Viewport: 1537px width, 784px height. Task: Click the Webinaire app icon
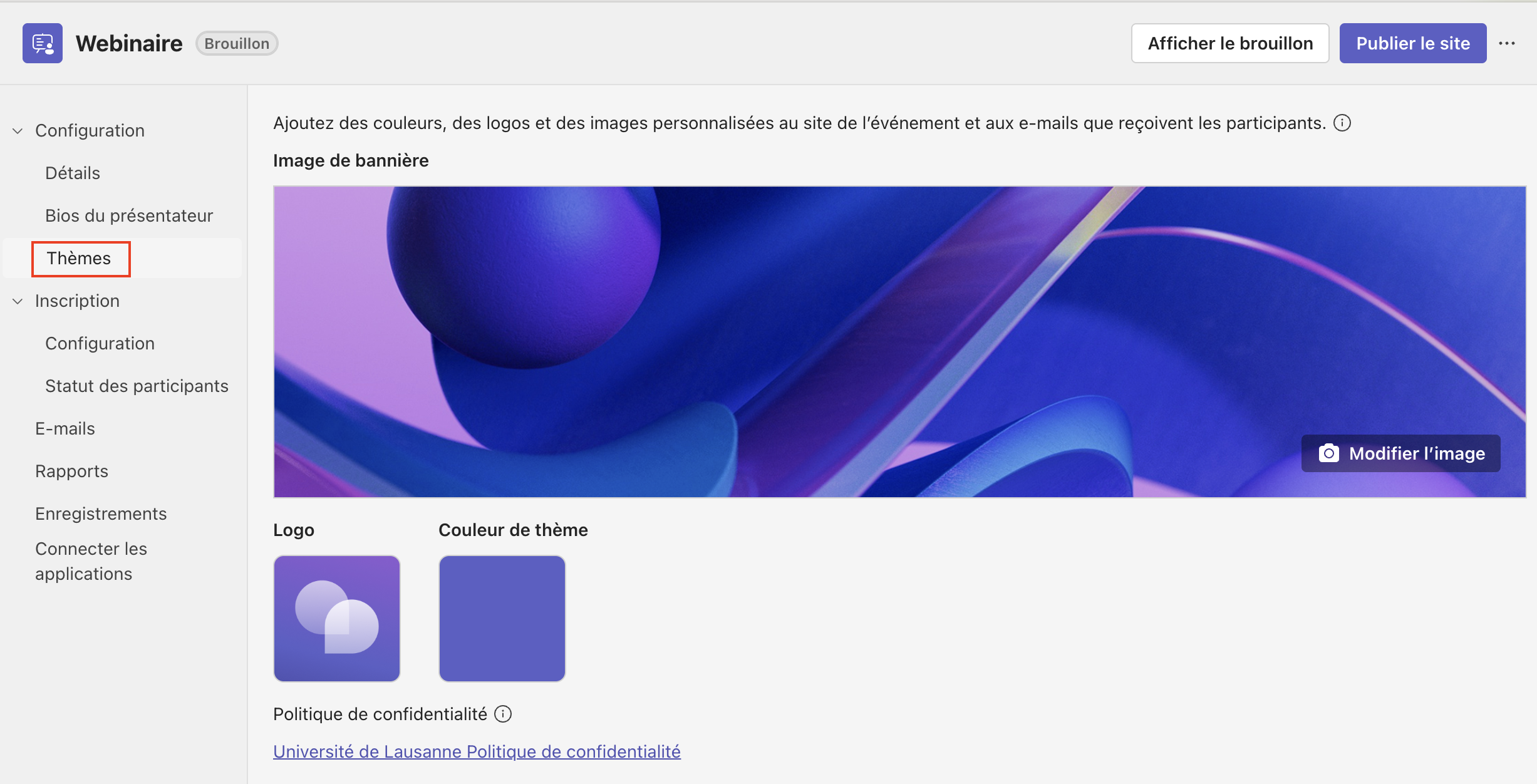coord(43,43)
